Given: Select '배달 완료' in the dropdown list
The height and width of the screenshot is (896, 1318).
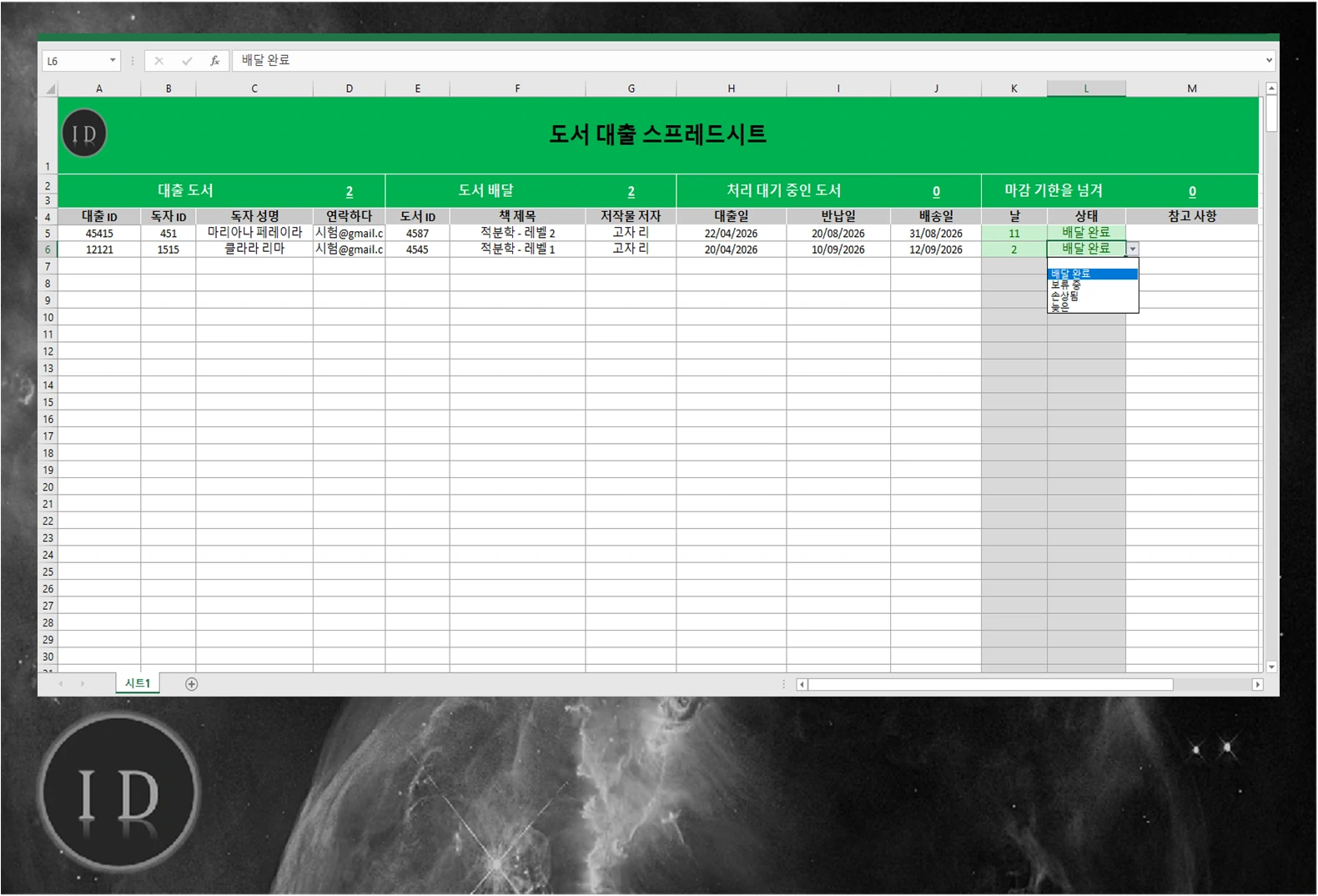Looking at the screenshot, I should click(1093, 274).
